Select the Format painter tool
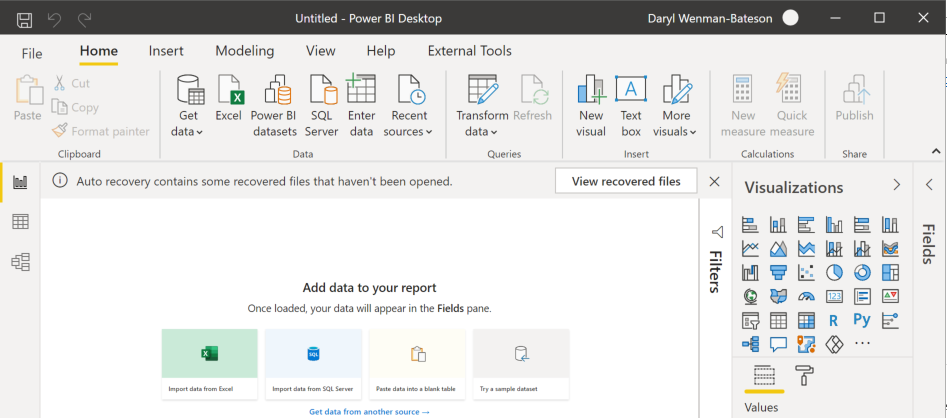The height and width of the screenshot is (418, 947). [101, 130]
